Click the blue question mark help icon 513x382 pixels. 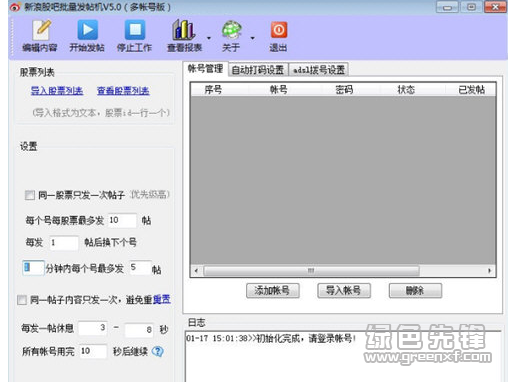pos(158,351)
